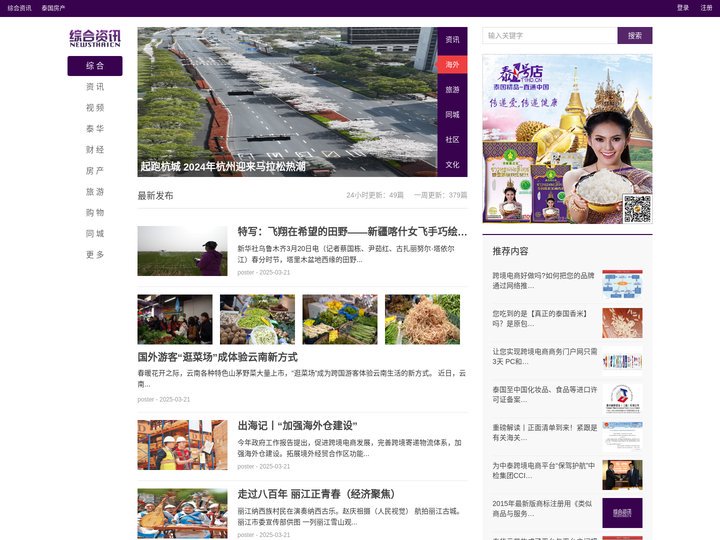720x540 pixels.
Task: Switch banner to 同城 tab
Action: pos(452,114)
